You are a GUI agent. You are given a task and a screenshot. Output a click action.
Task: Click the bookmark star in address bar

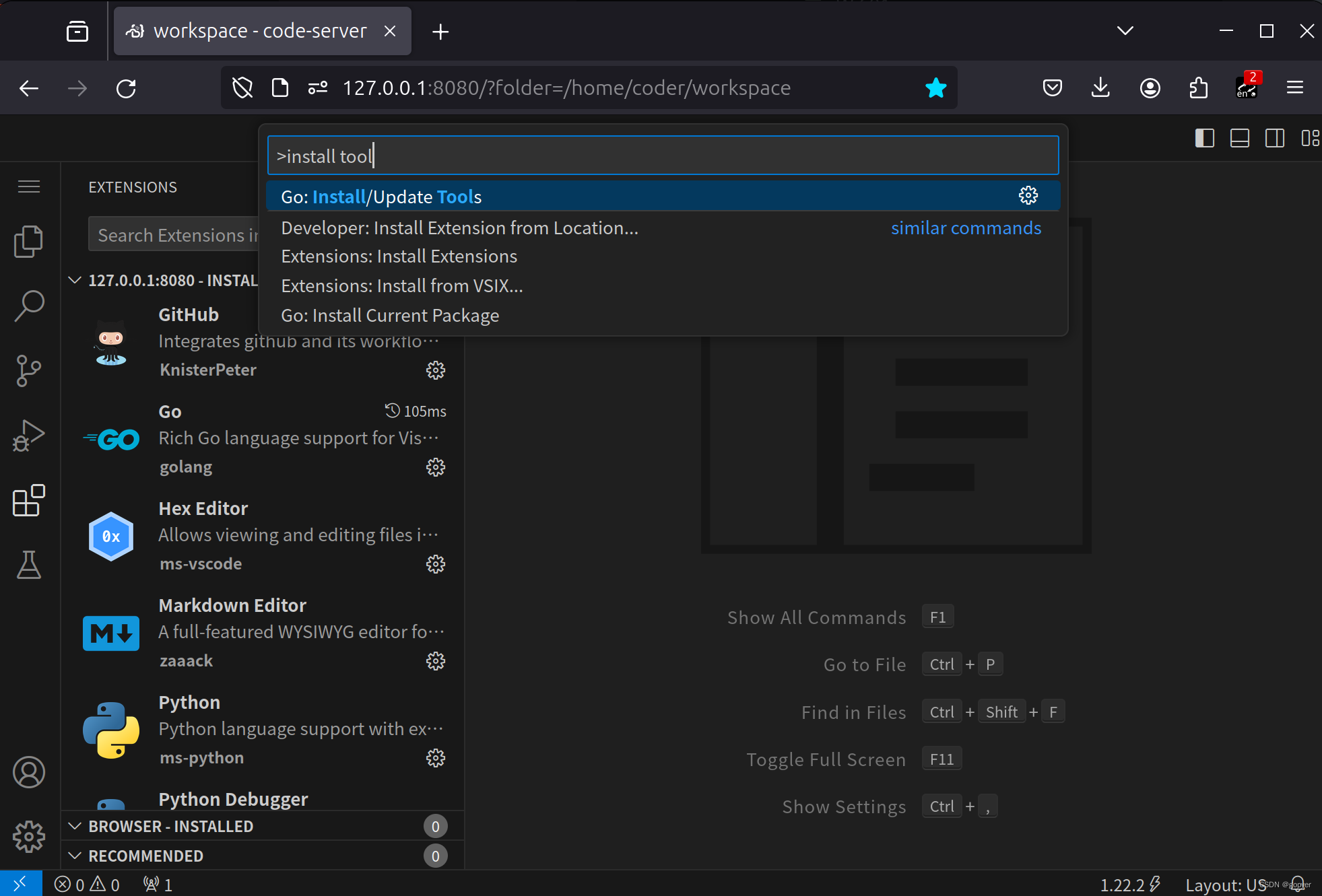tap(935, 88)
